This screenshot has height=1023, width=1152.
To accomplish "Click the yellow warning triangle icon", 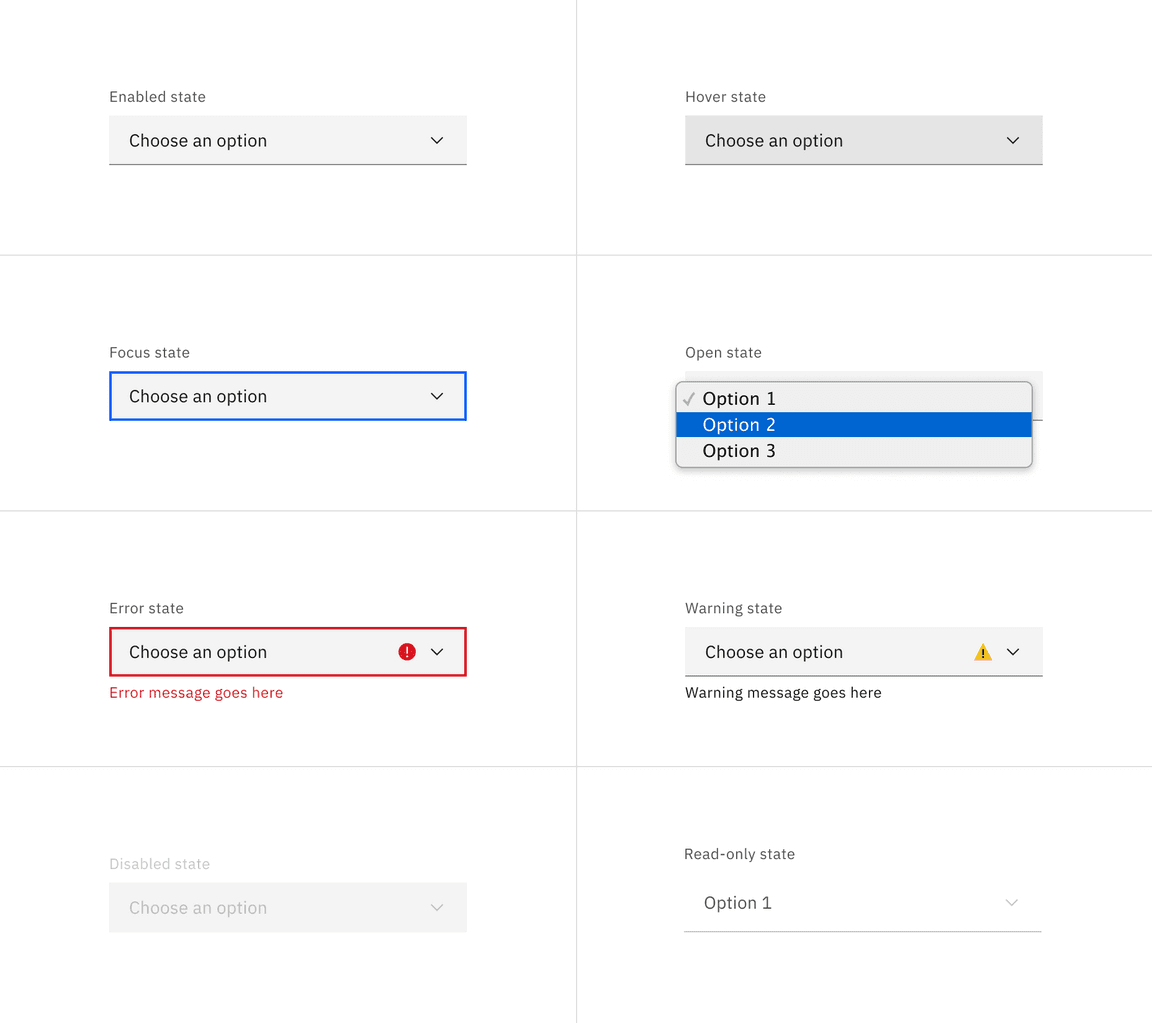I will pyautogui.click(x=983, y=653).
